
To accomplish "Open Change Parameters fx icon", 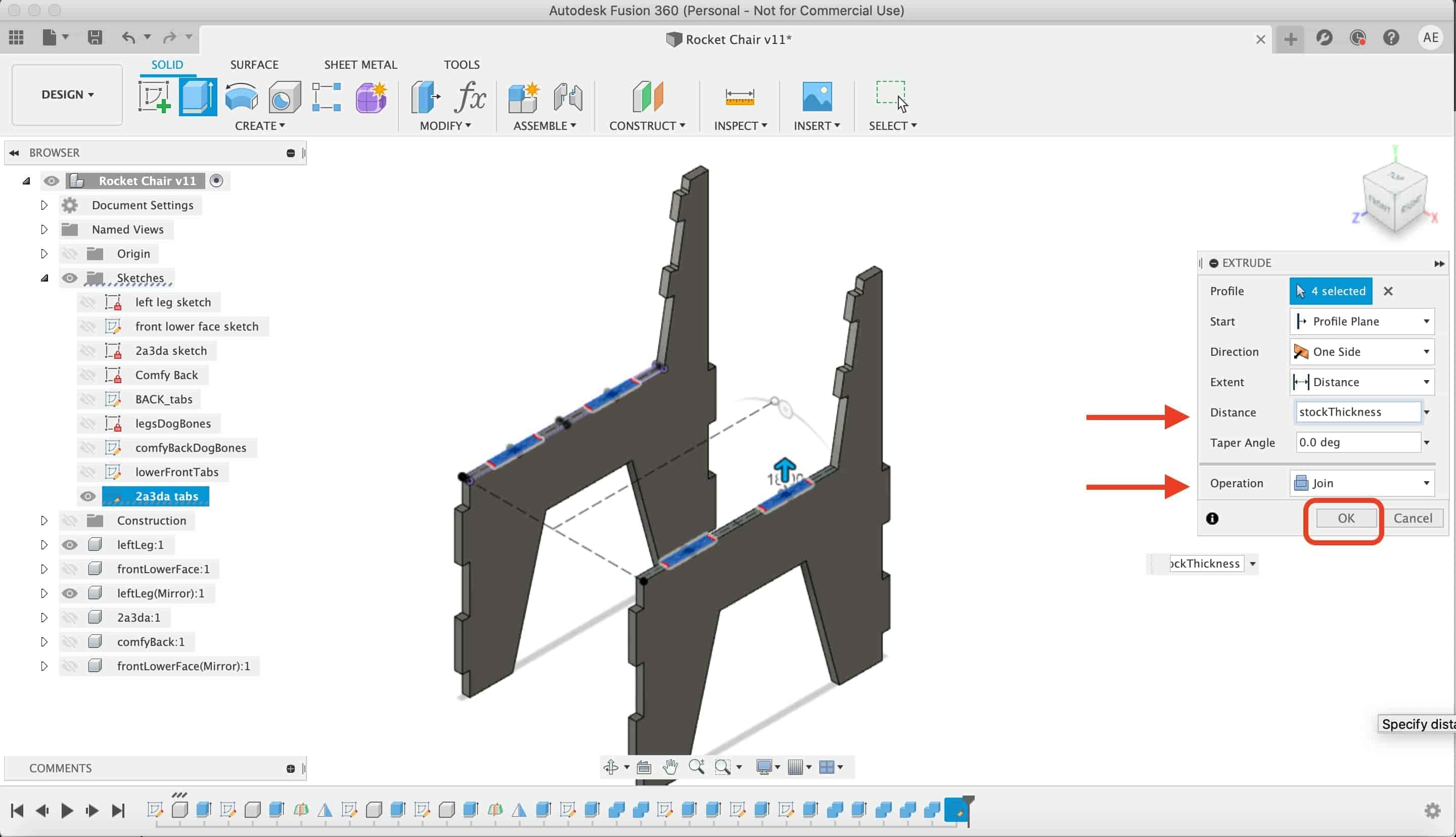I will click(470, 97).
